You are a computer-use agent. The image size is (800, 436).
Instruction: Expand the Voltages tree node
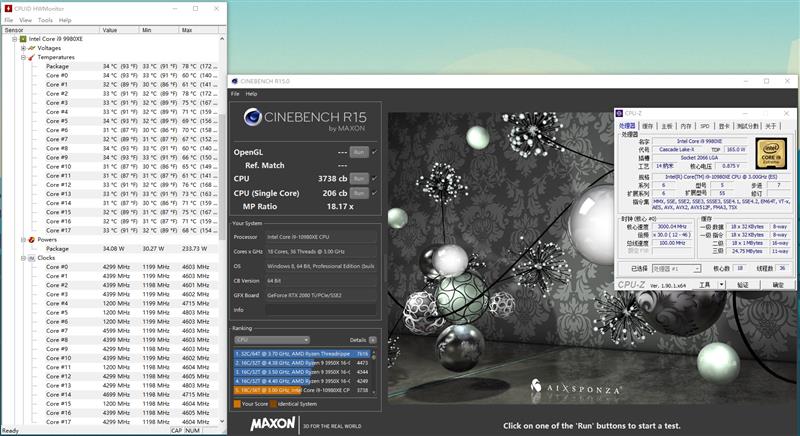pos(23,48)
